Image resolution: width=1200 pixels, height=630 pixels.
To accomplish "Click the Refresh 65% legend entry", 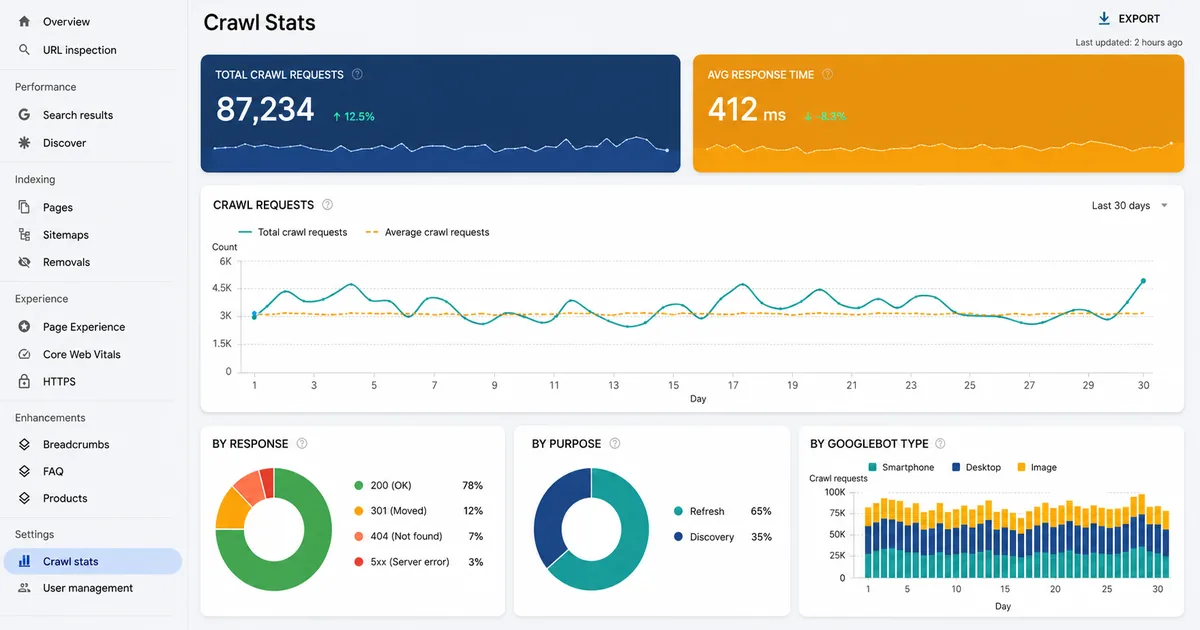I will coord(722,511).
